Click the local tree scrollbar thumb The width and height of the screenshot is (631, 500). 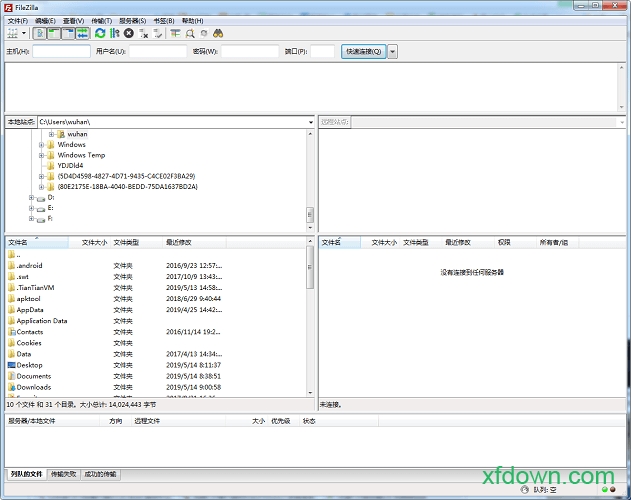coord(310,215)
